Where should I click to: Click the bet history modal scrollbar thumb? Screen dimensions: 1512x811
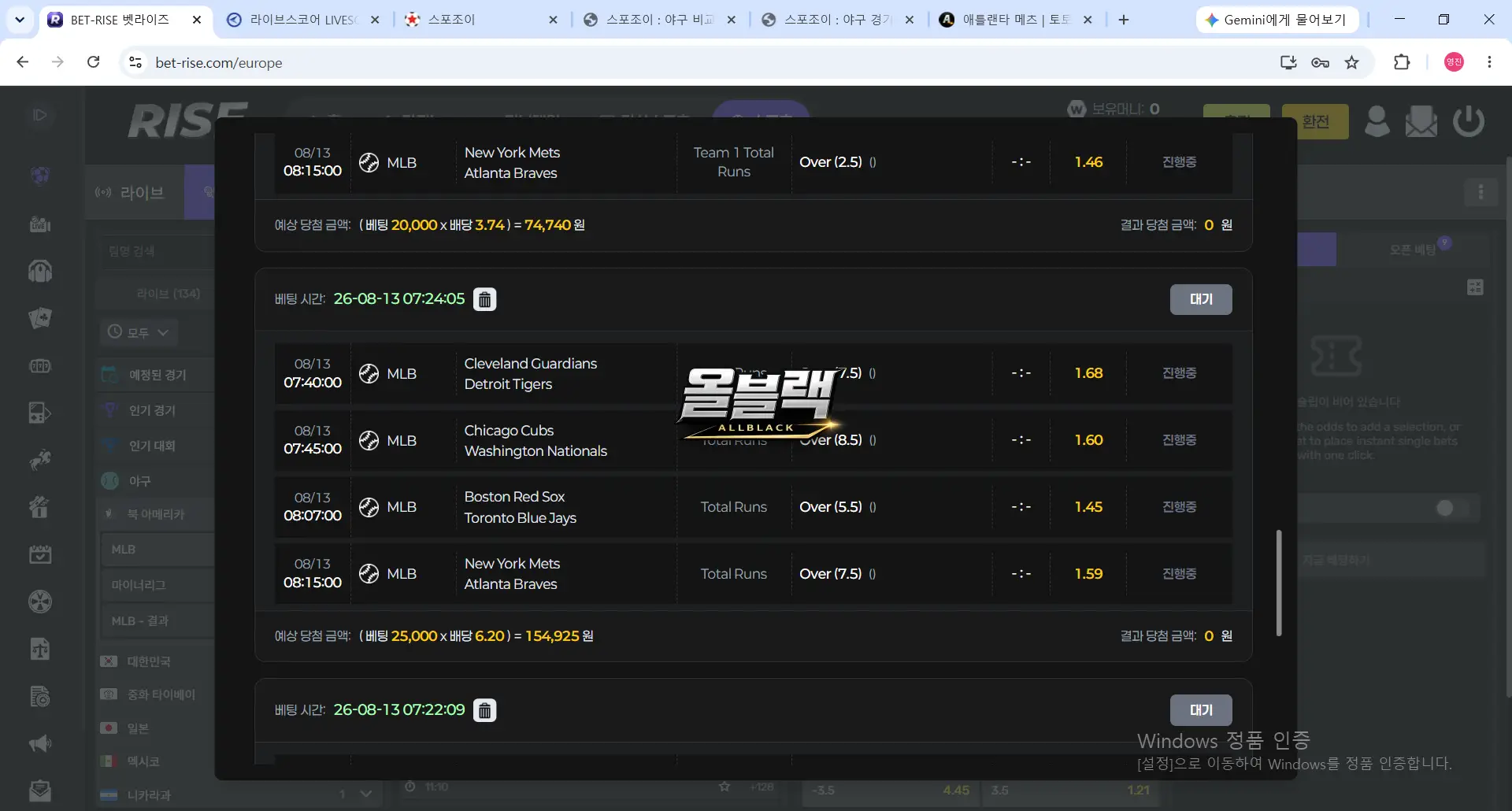pyautogui.click(x=1279, y=583)
